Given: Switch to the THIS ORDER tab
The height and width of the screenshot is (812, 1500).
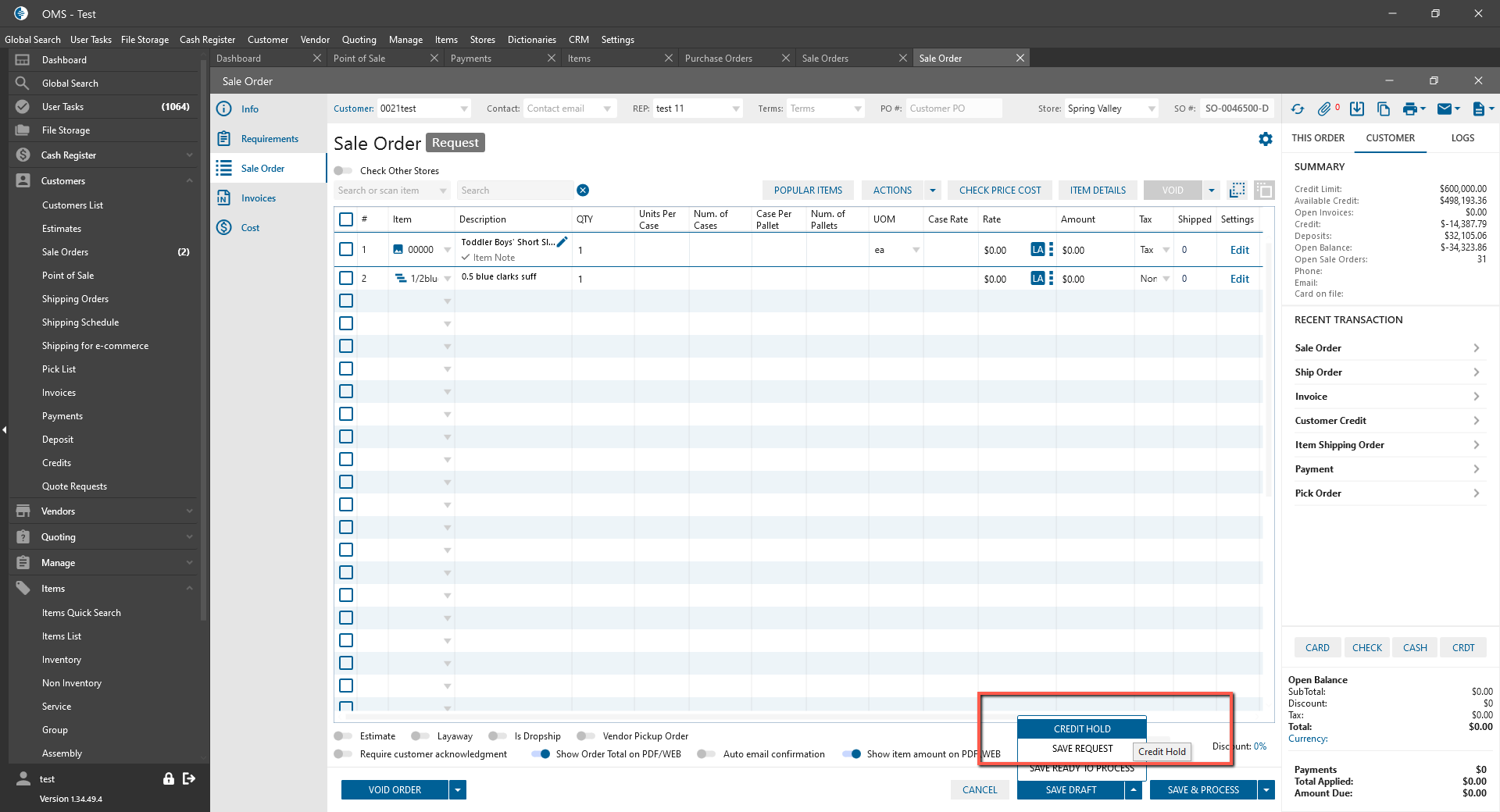Looking at the screenshot, I should click(1318, 138).
